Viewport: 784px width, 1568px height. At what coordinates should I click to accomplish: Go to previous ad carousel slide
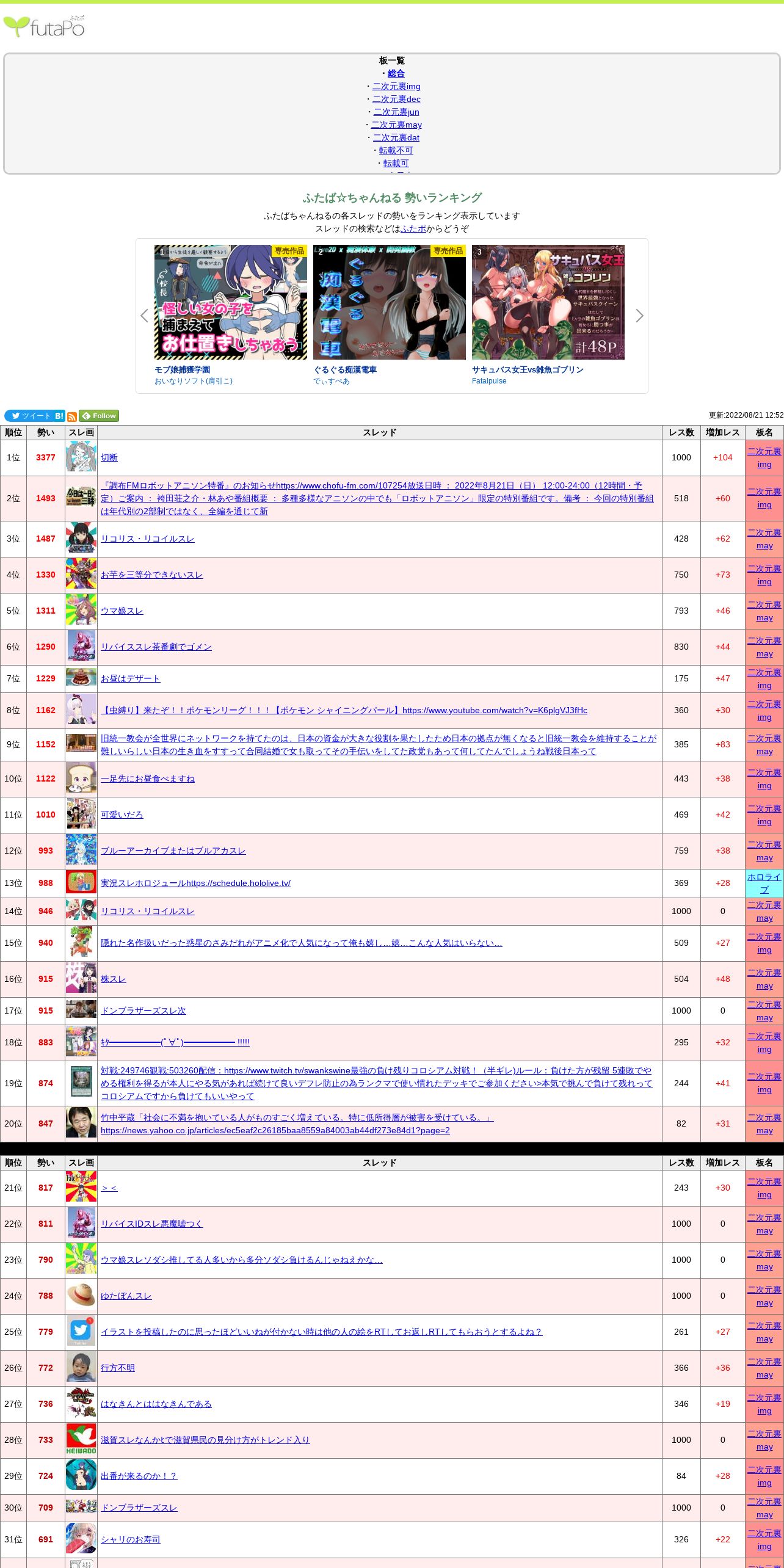click(144, 316)
